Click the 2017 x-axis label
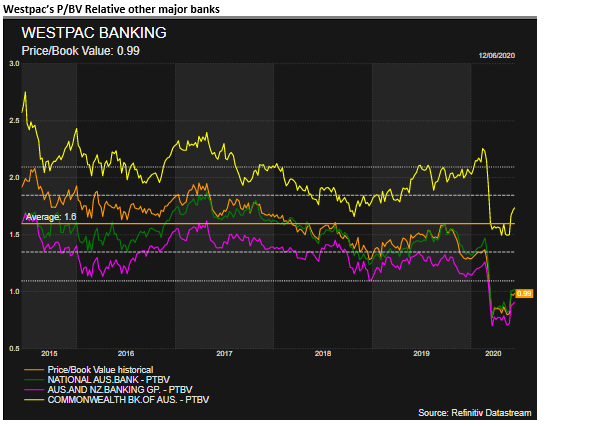The image size is (596, 427). pyautogui.click(x=224, y=354)
